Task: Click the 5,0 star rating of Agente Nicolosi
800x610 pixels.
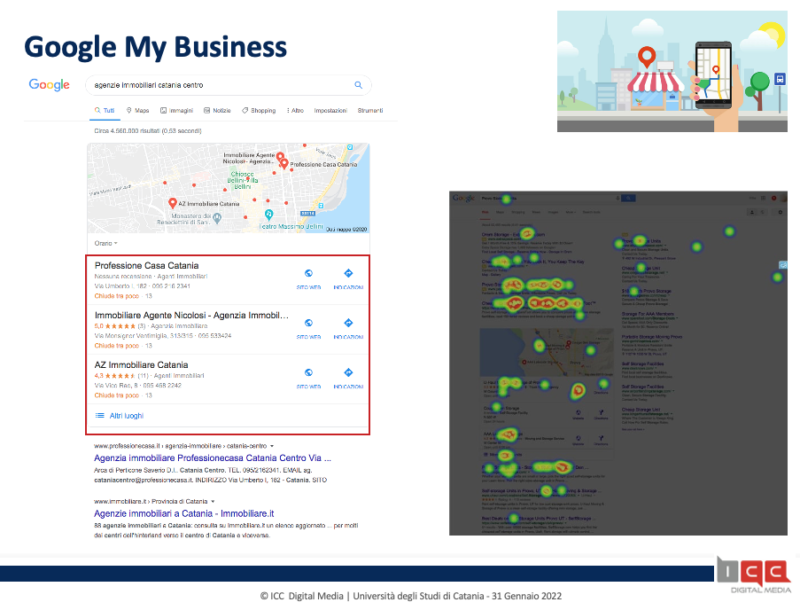Action: (x=115, y=326)
